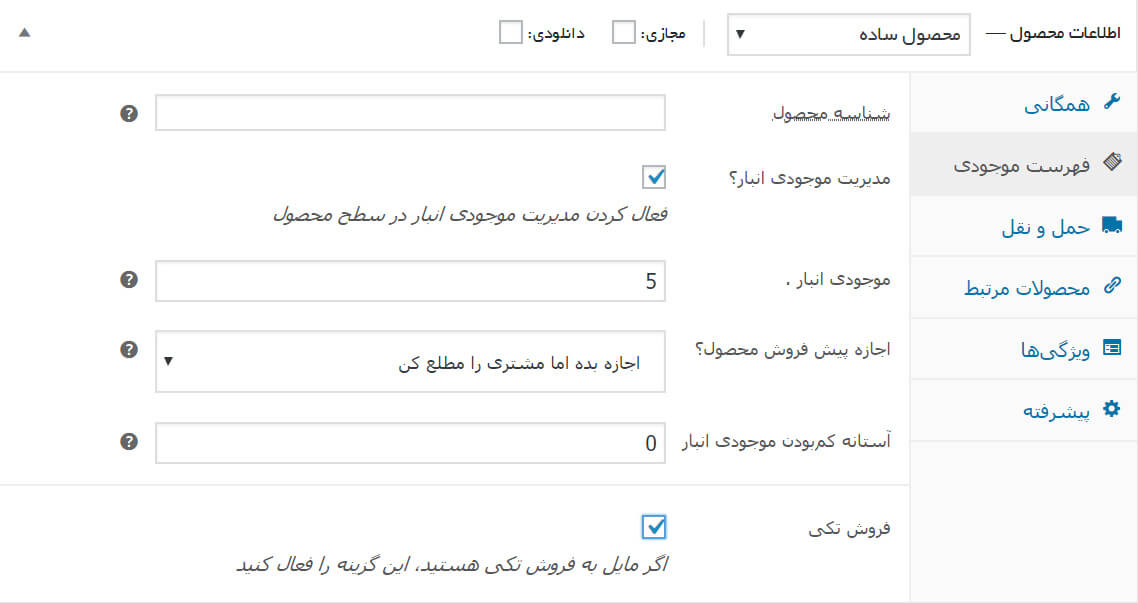
Task: Open the حمل و نقل tab
Action: 1023,226
